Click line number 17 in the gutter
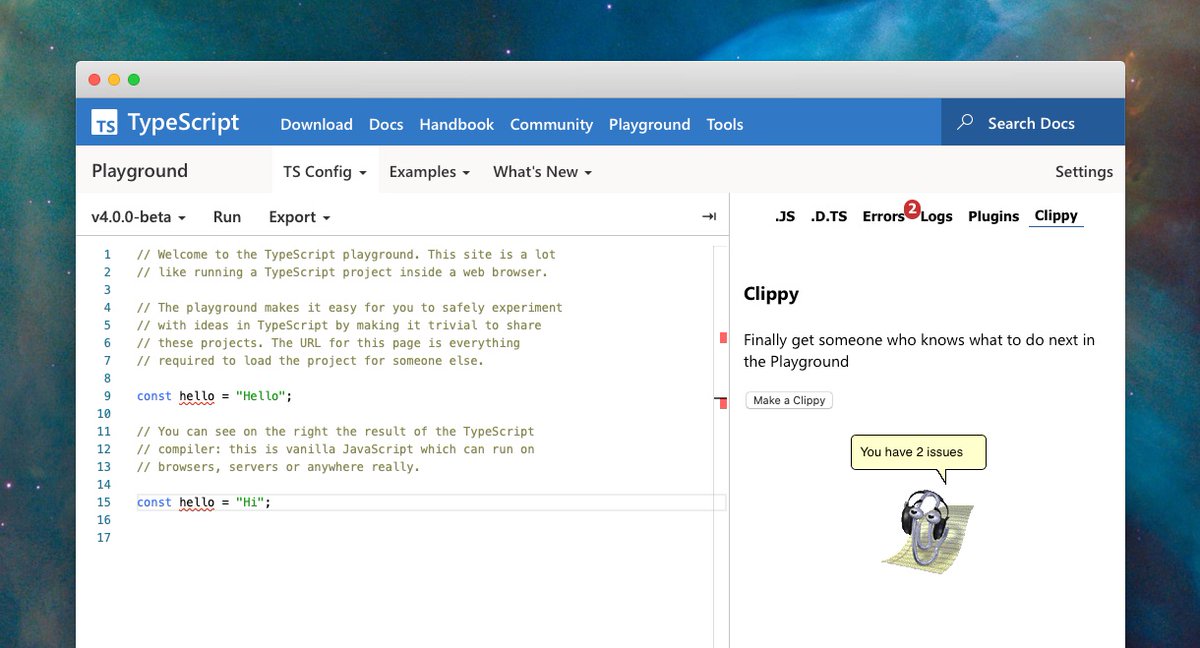 104,538
